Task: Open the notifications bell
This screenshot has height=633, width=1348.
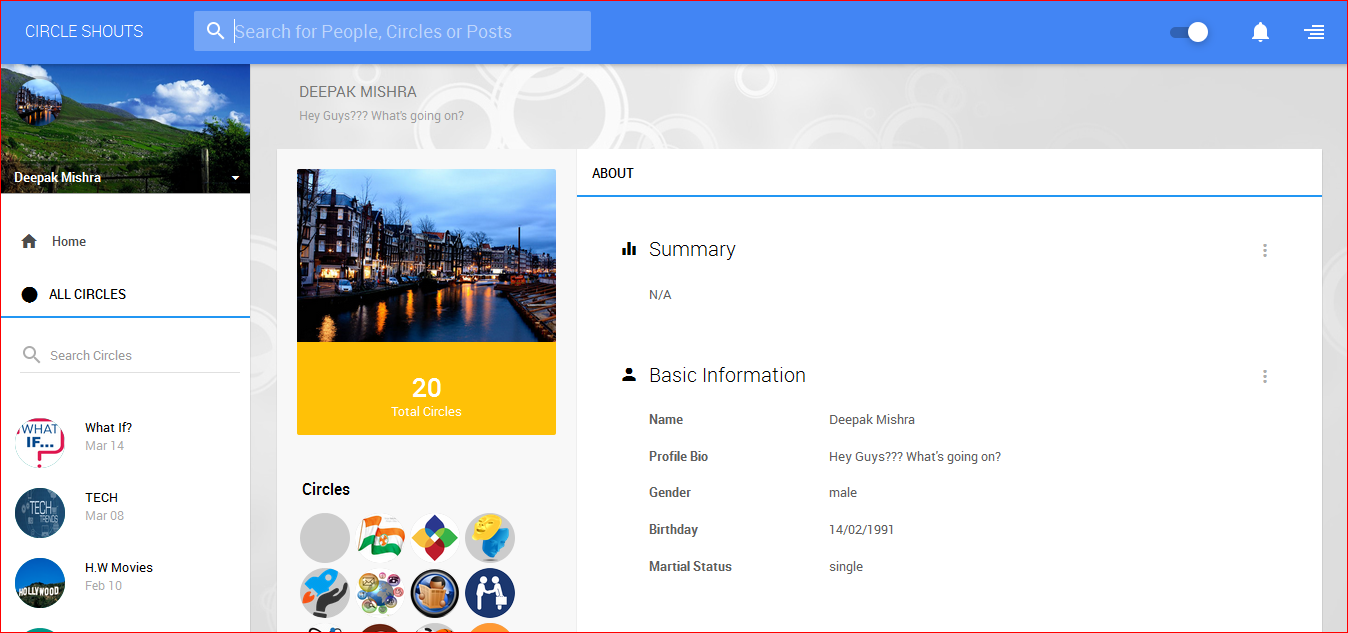Action: [1260, 32]
